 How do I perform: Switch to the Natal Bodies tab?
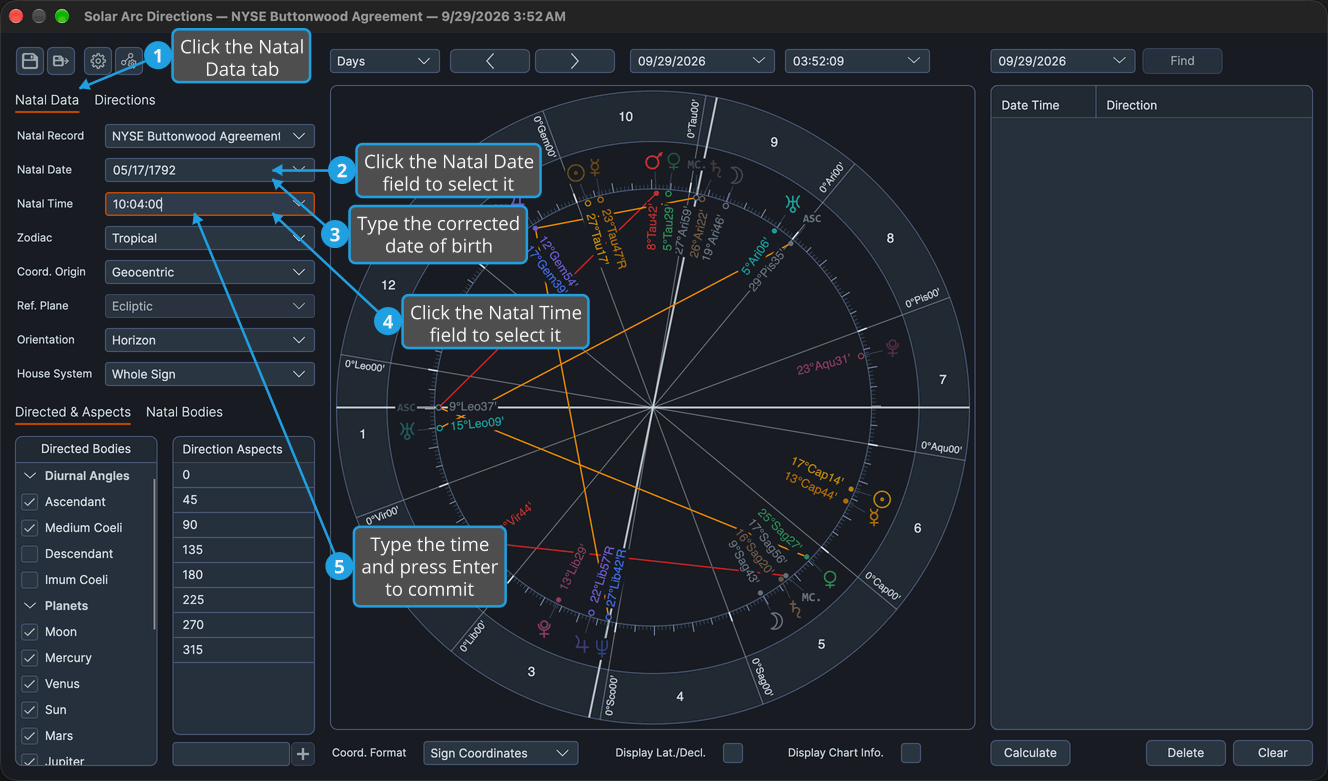click(184, 412)
